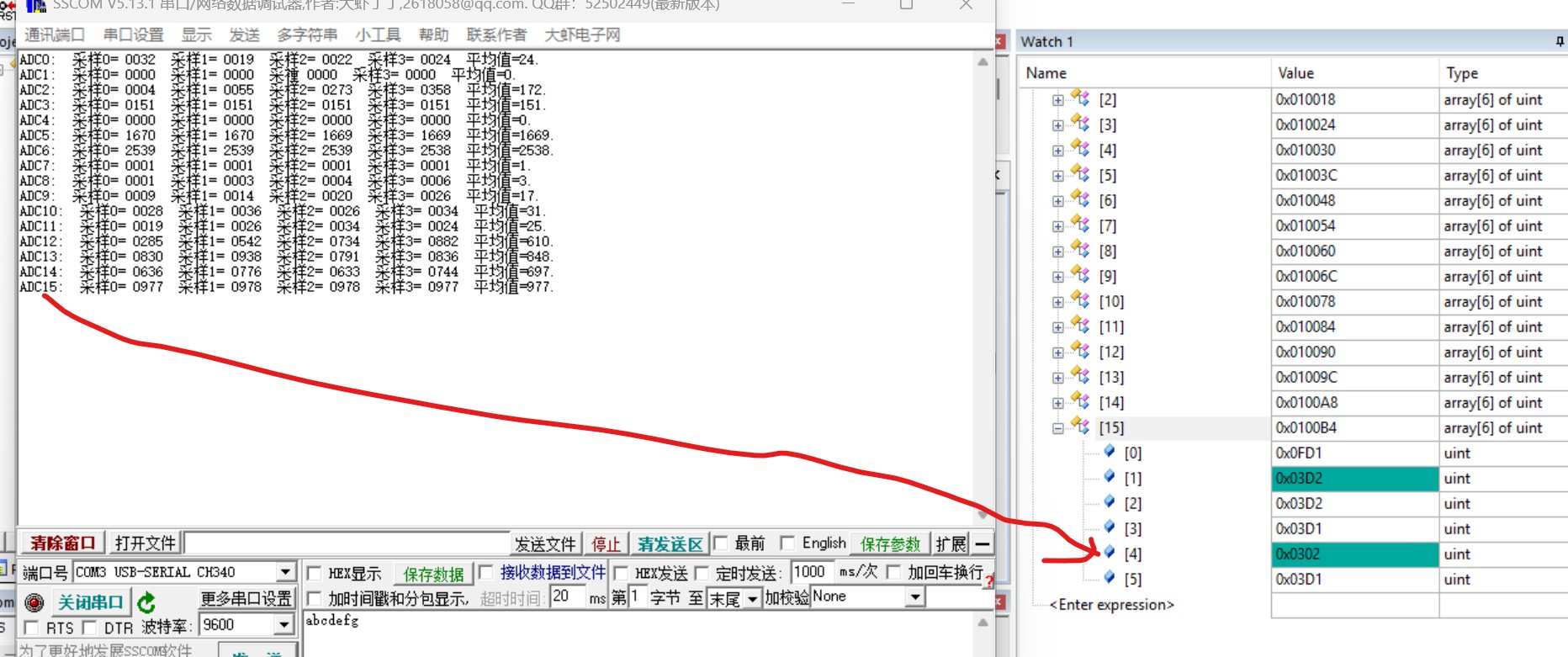Collapse the [15] array node in Watch
The image size is (1568, 657).
pyautogui.click(x=1057, y=428)
